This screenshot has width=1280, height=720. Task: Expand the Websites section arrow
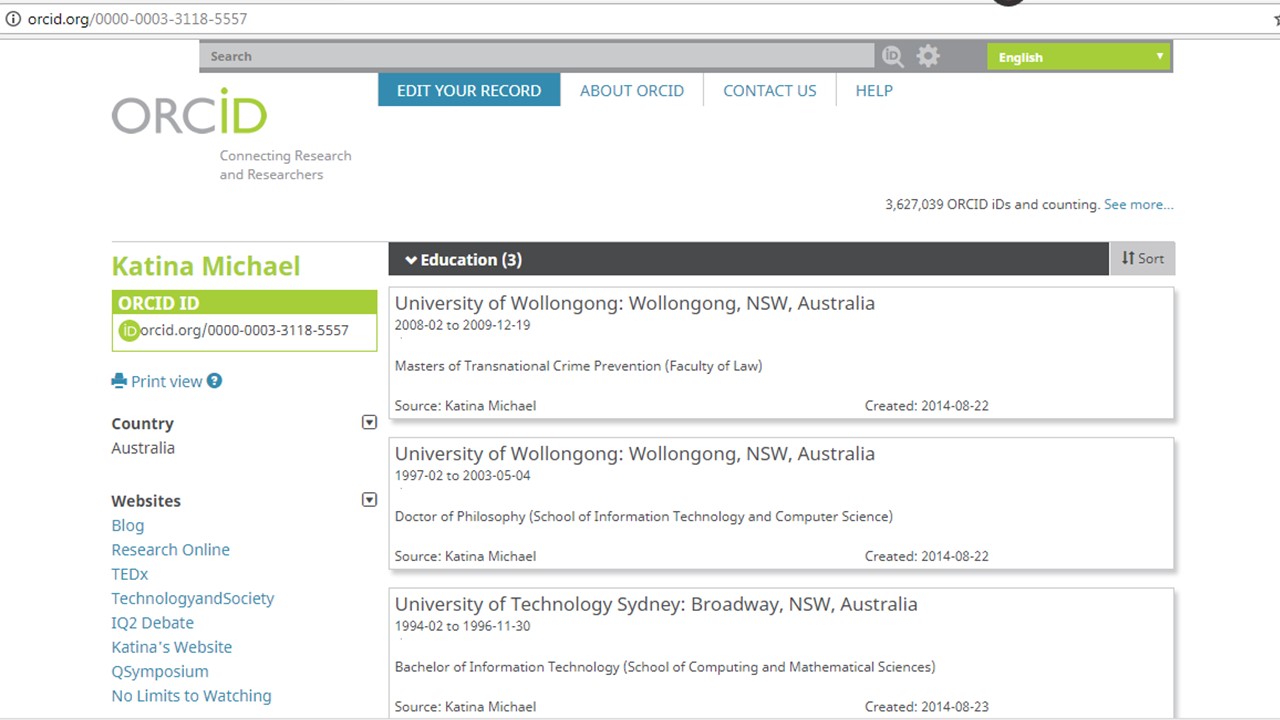coord(369,500)
